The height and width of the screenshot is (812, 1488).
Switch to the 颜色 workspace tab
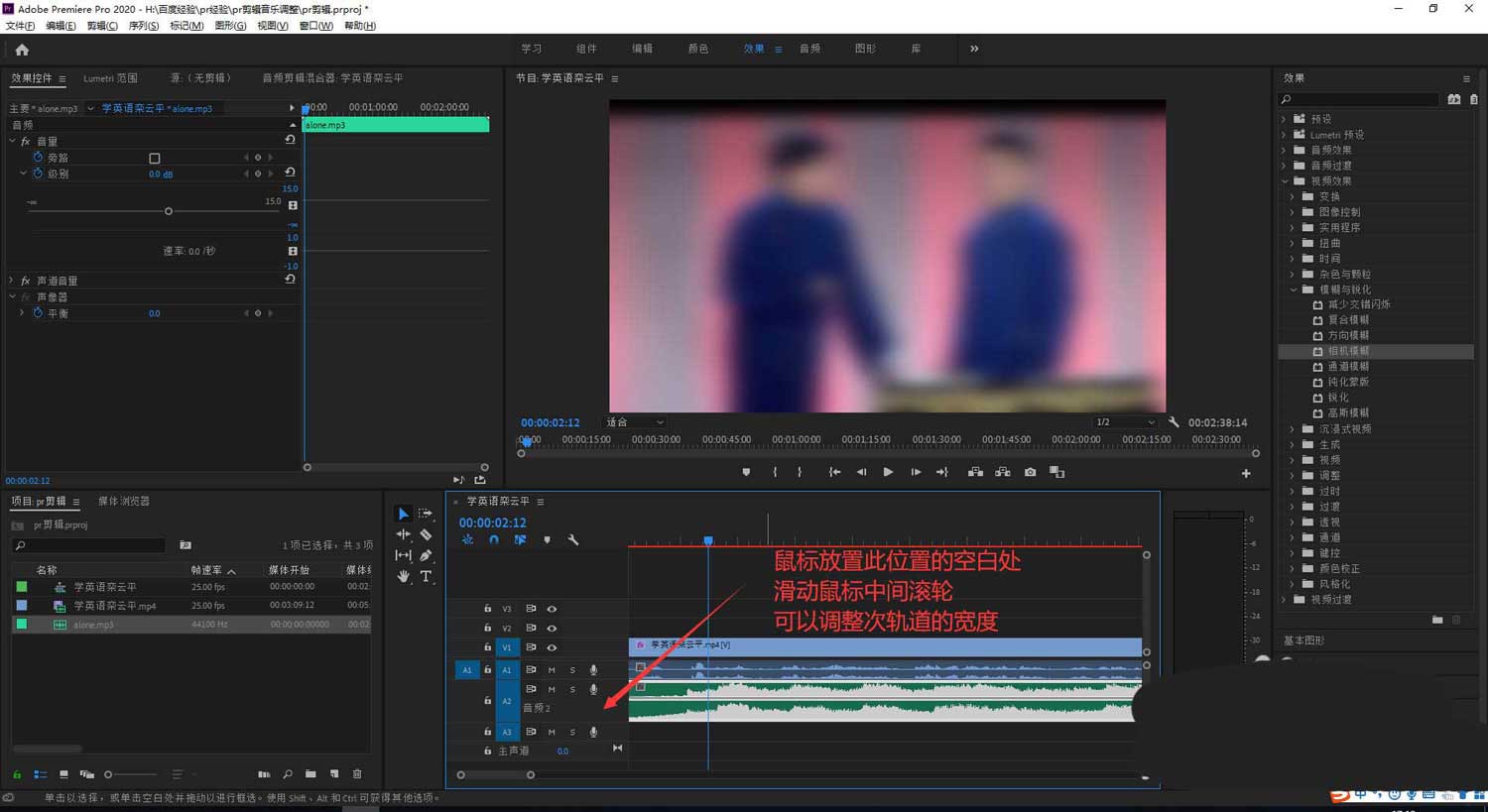pyautogui.click(x=697, y=49)
